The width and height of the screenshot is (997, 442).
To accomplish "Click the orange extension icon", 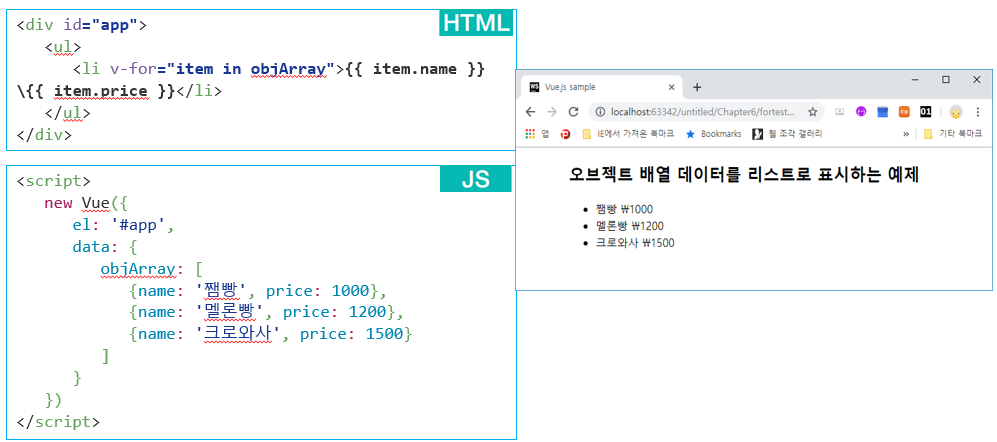I will coord(904,112).
